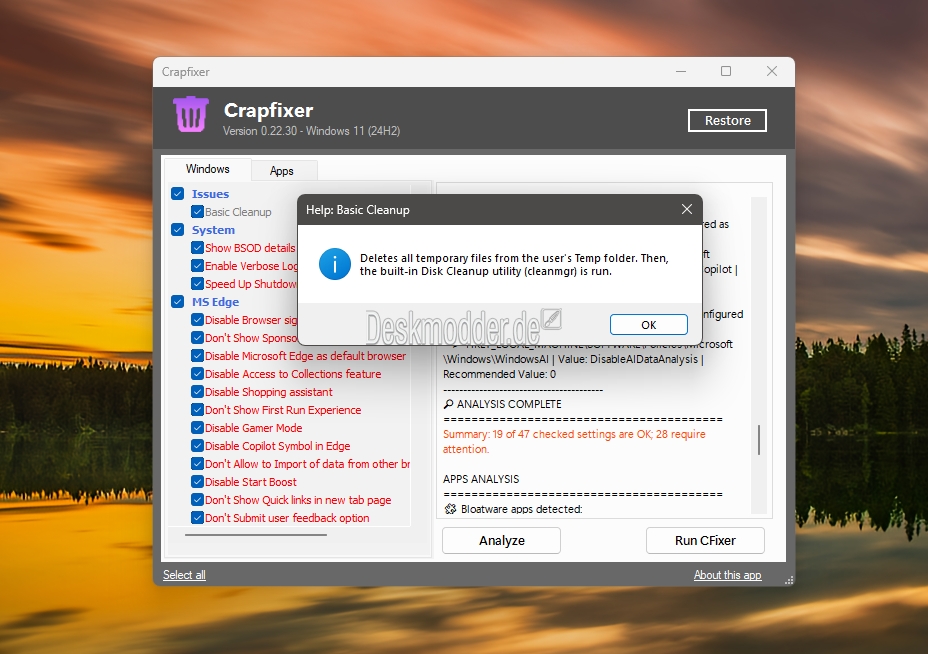Click the APPS ANALYSIS heading in log

[x=481, y=479]
